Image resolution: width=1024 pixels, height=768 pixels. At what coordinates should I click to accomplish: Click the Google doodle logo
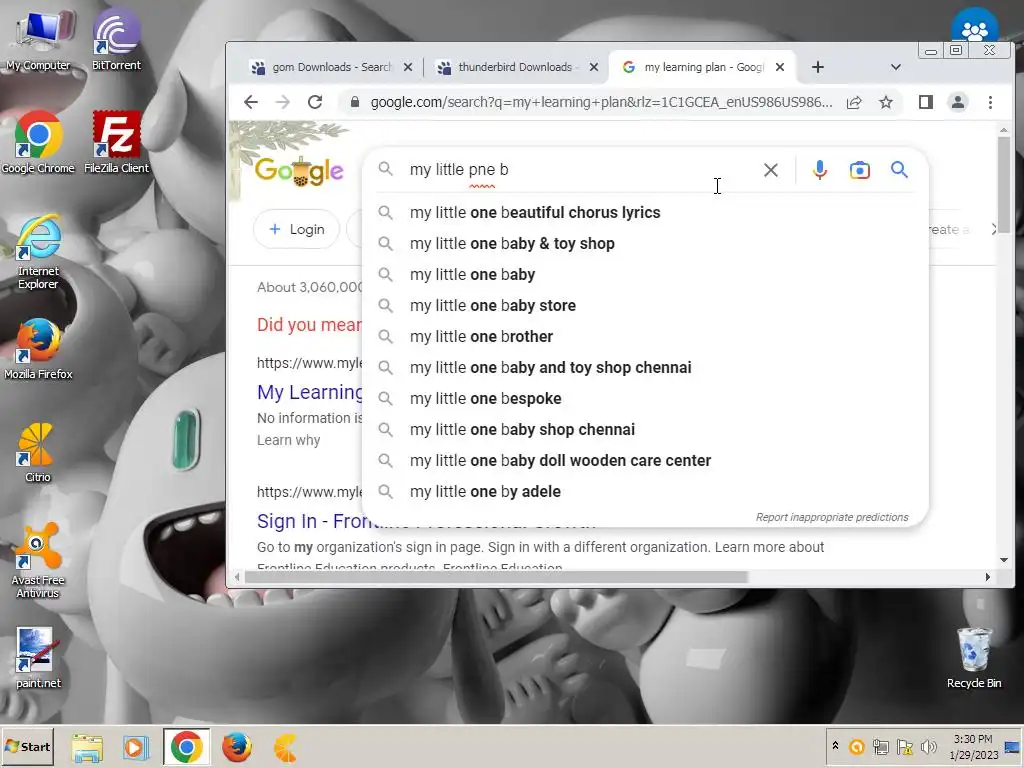pyautogui.click(x=298, y=171)
